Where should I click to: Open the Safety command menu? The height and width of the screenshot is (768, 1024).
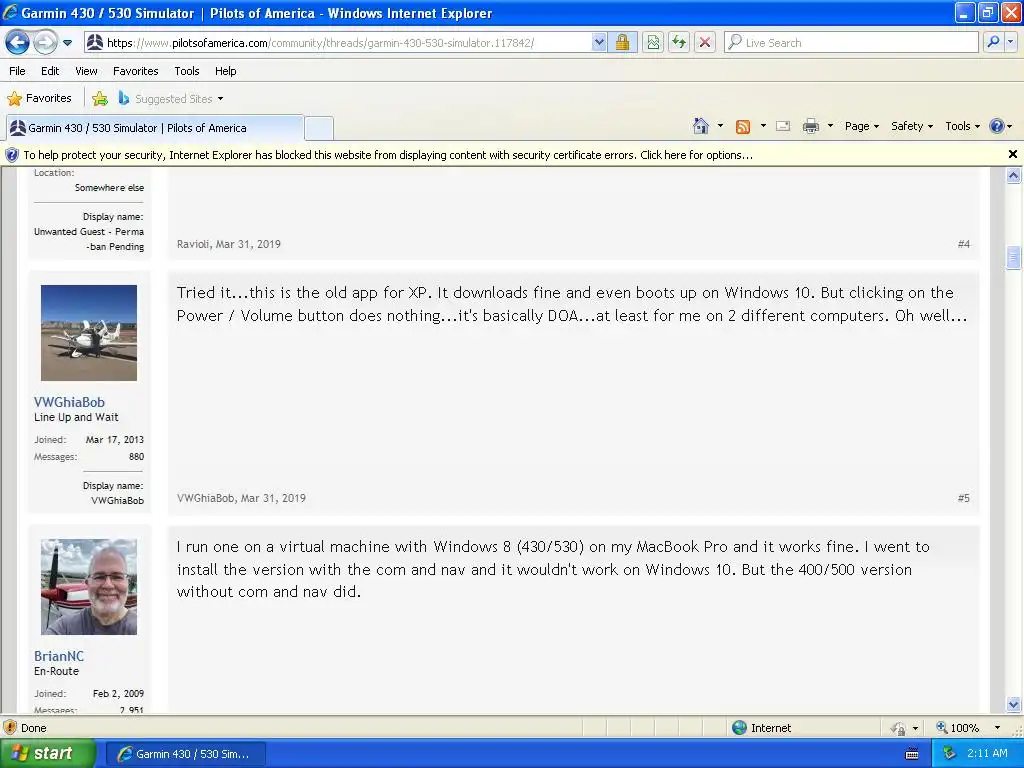click(x=912, y=126)
